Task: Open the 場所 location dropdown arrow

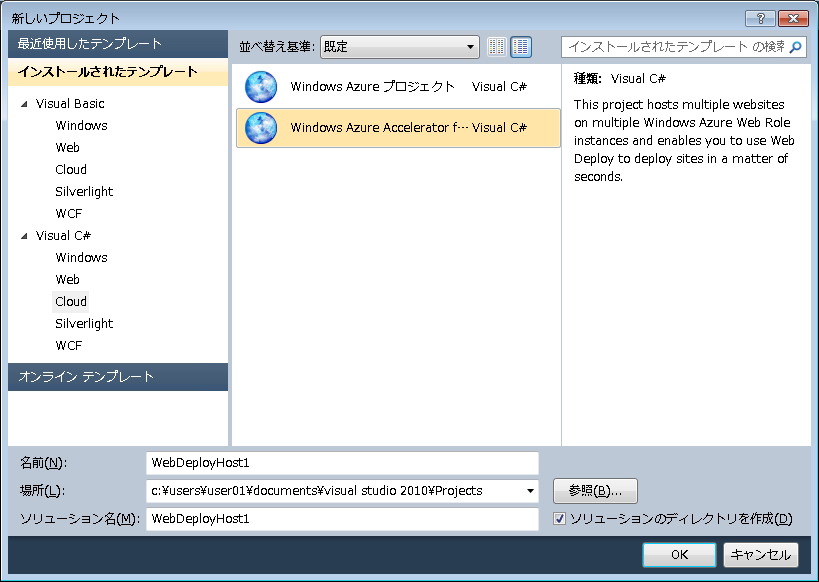Action: click(x=530, y=491)
